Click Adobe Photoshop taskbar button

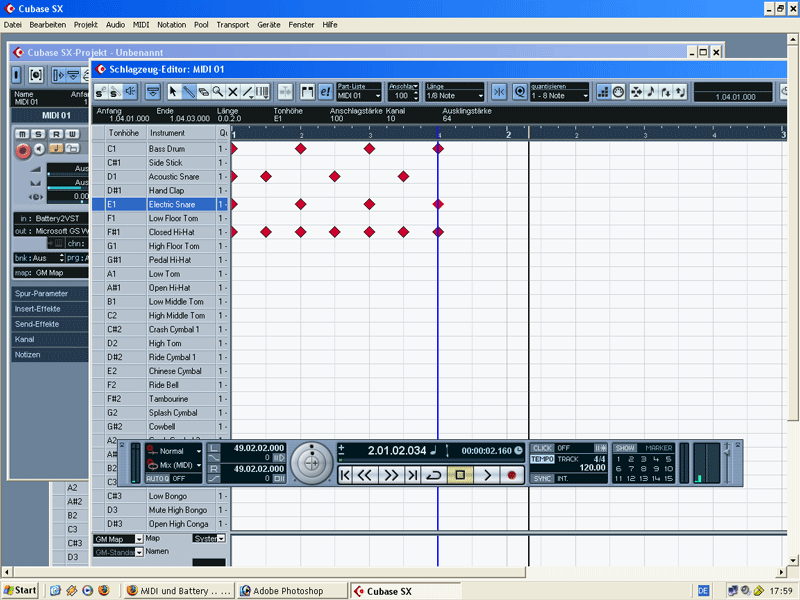click(x=292, y=591)
